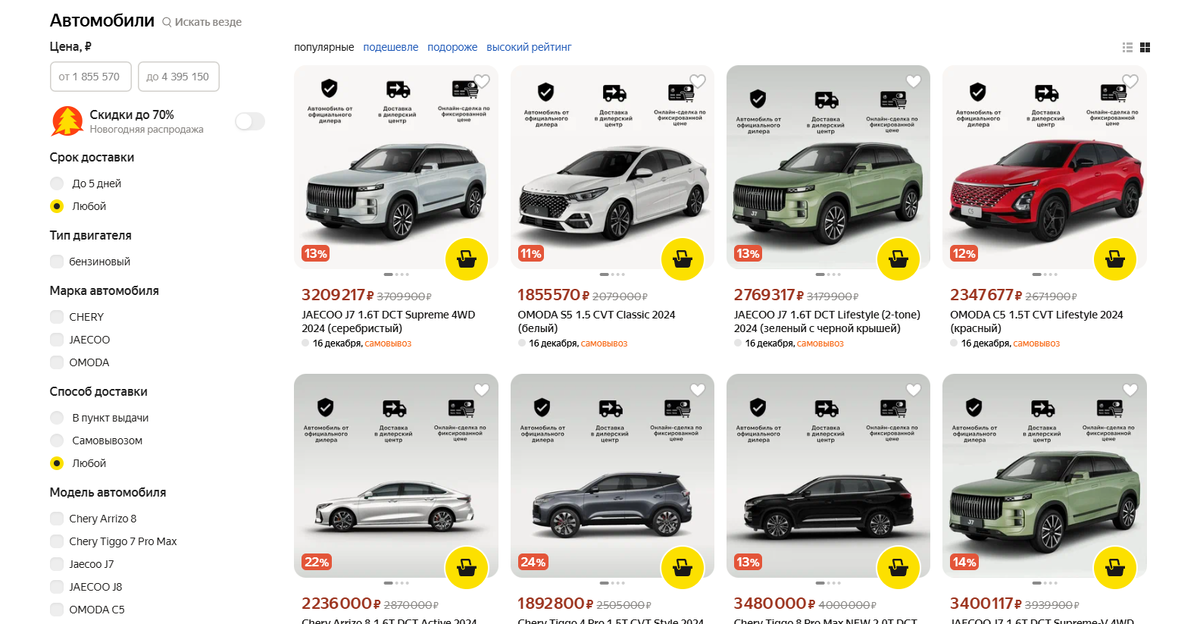Add white OMODA S5 Classic to cart
1200x624 pixels.
(682, 259)
